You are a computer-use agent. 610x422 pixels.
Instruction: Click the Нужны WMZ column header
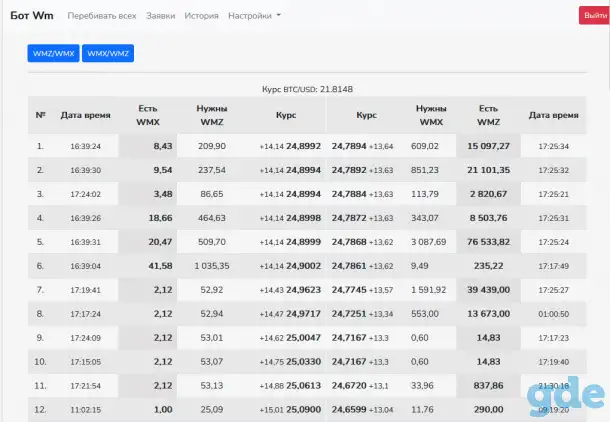212,115
